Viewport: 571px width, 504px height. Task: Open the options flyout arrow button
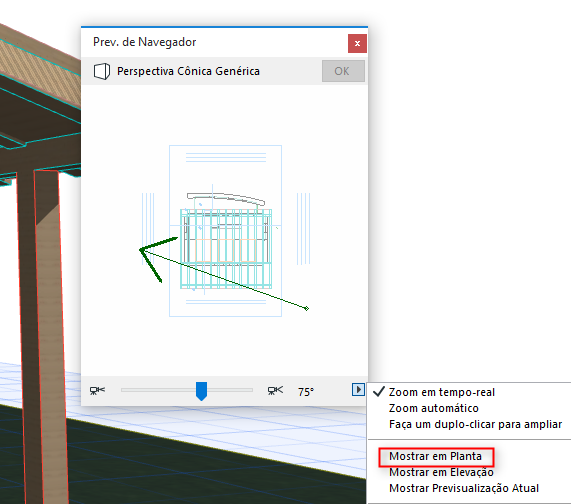[358, 390]
